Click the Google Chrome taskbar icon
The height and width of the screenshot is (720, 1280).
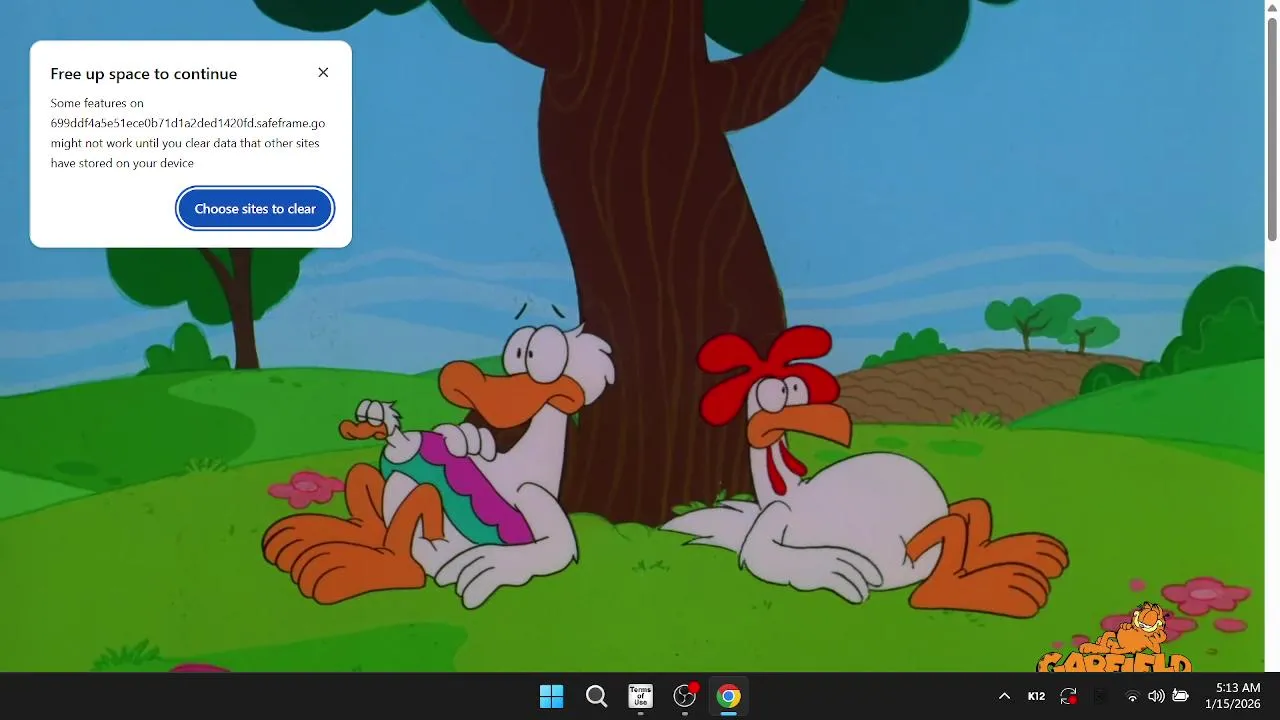729,696
